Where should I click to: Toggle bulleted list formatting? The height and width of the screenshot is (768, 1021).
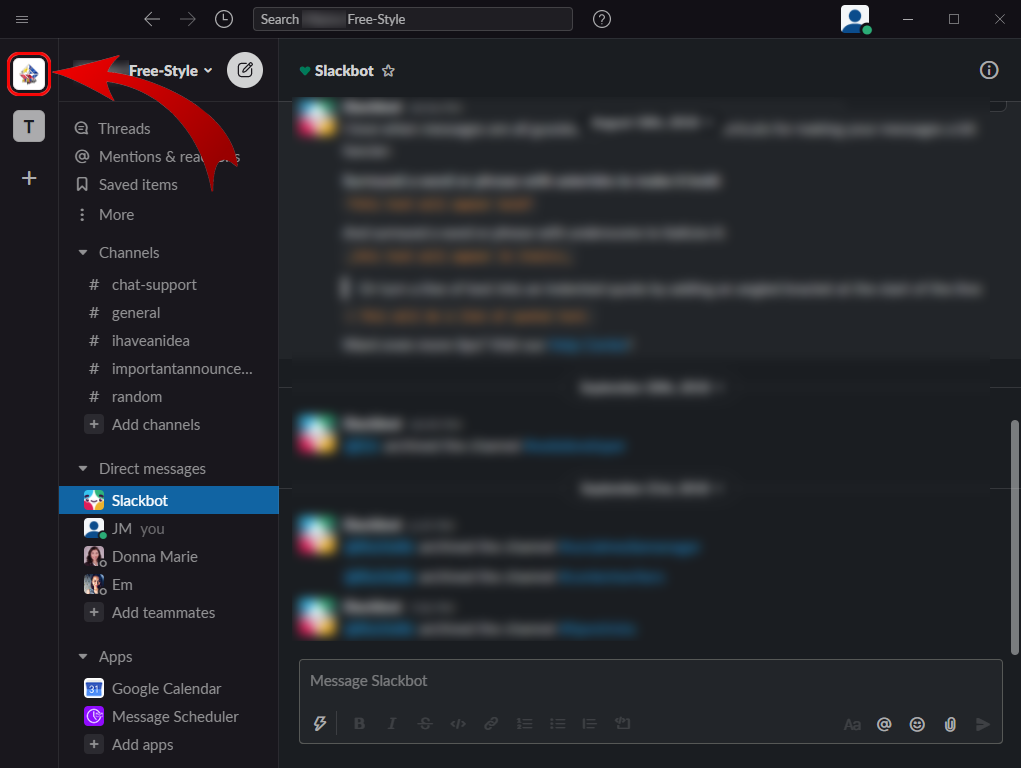click(x=557, y=724)
